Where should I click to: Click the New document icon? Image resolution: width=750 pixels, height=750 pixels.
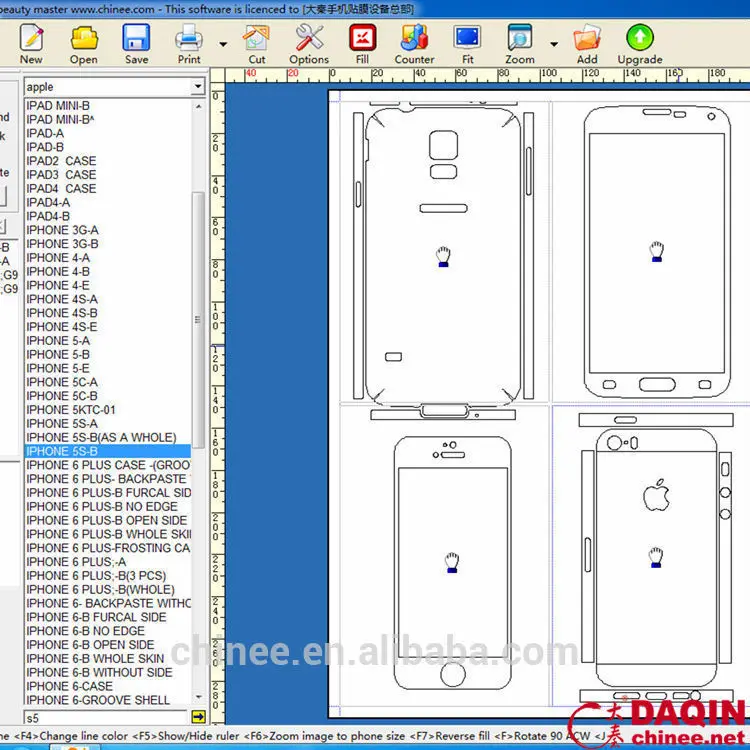pos(31,39)
